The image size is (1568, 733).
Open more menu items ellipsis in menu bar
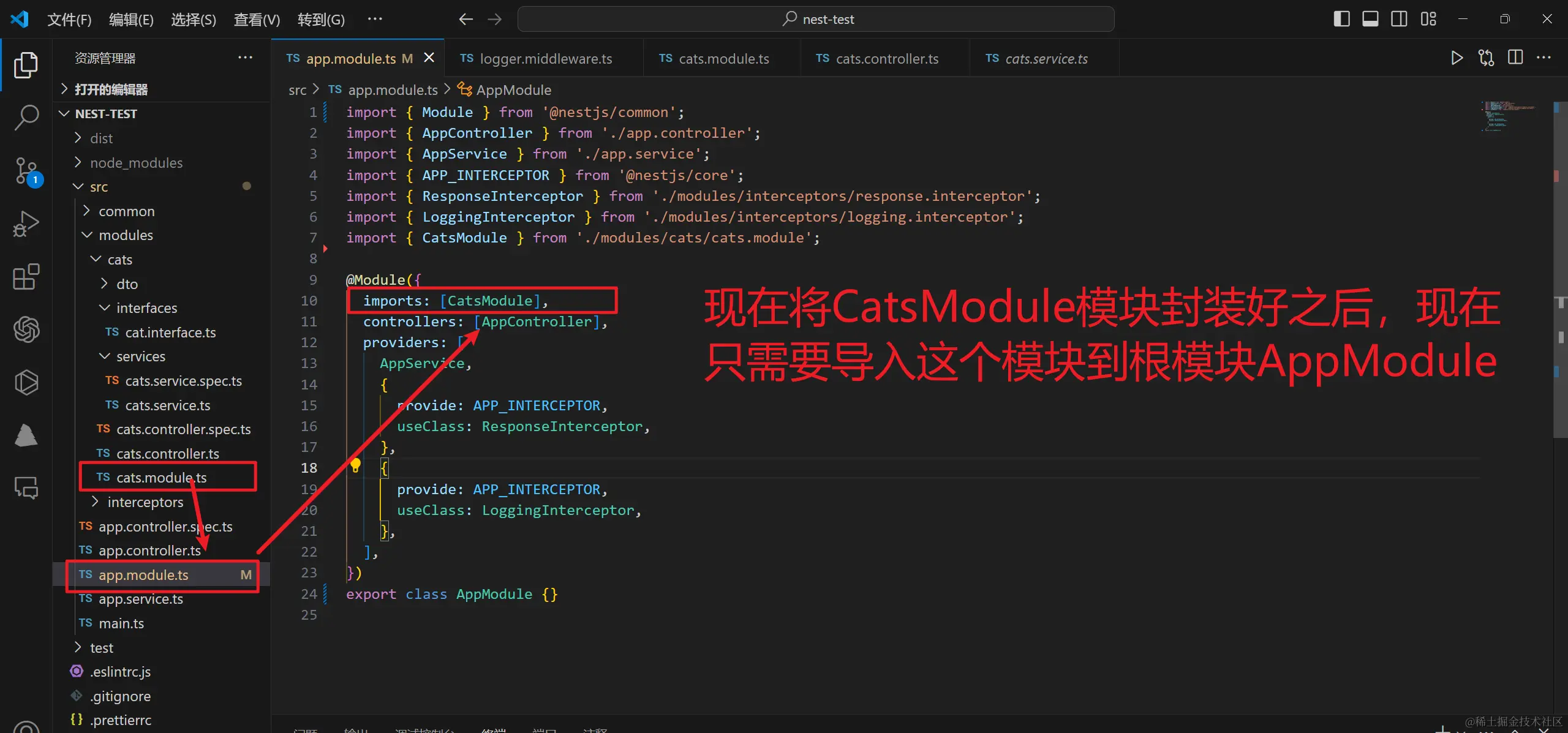pos(375,19)
